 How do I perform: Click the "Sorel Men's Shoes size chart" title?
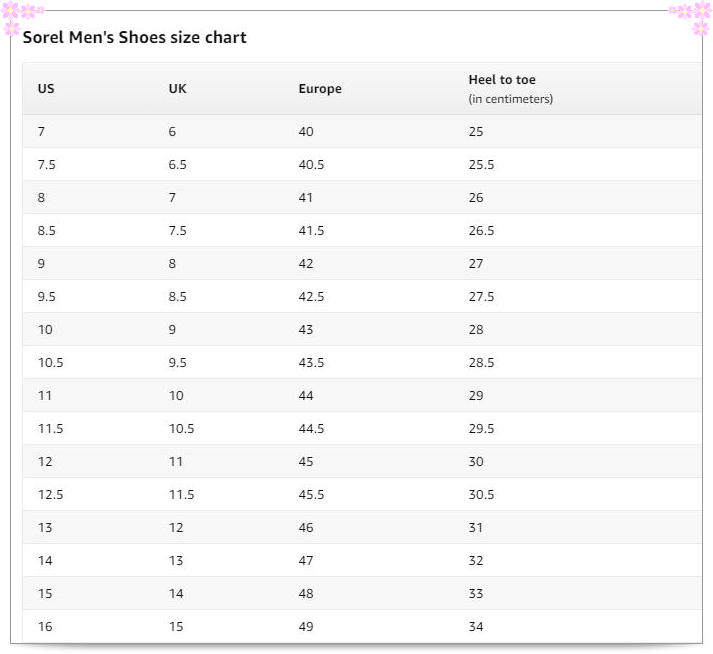pyautogui.click(x=134, y=38)
